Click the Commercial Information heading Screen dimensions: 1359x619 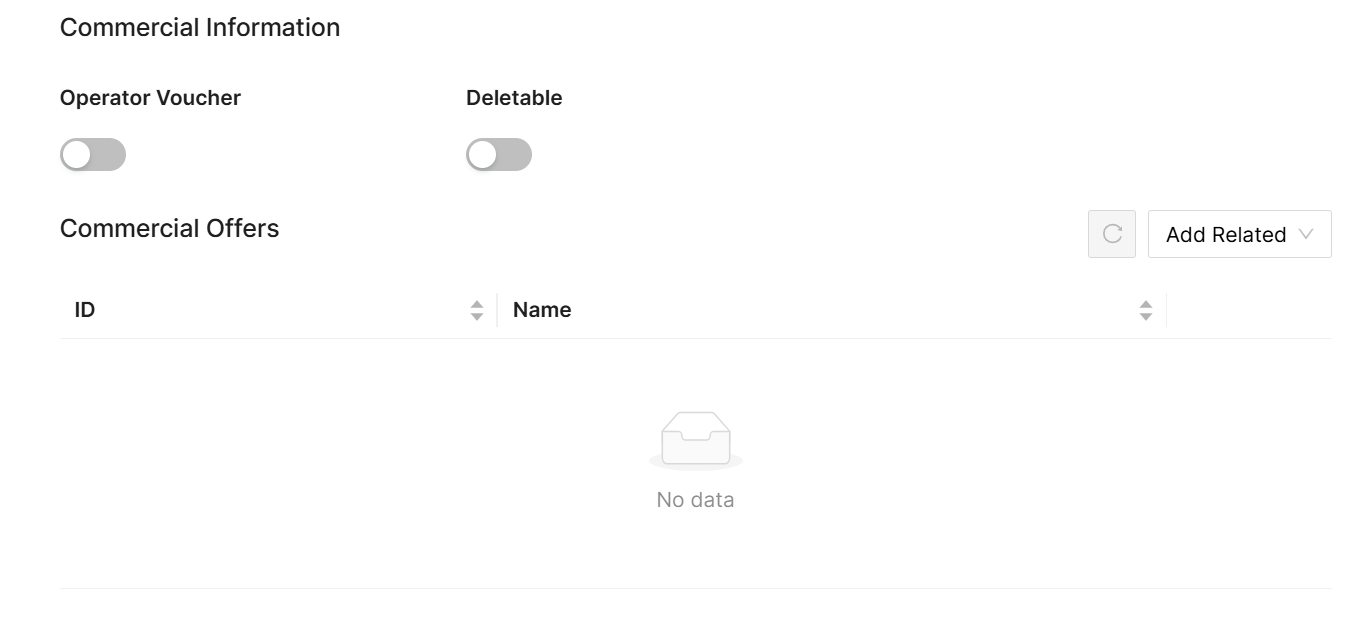[x=200, y=28]
